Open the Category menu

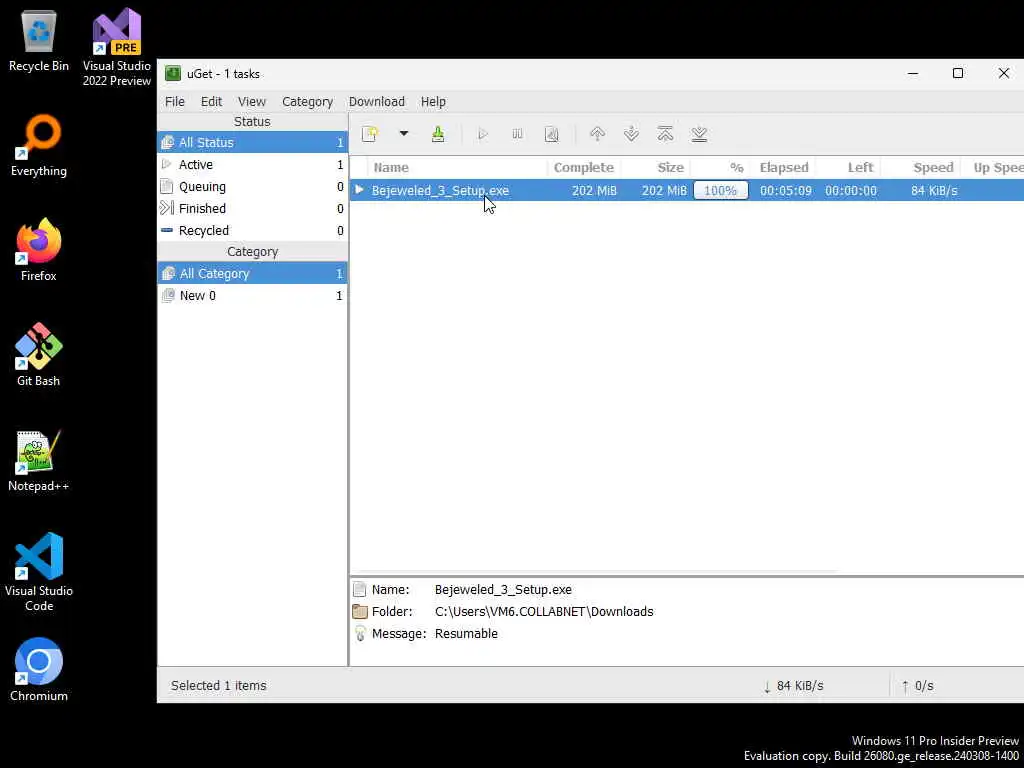[x=307, y=102]
